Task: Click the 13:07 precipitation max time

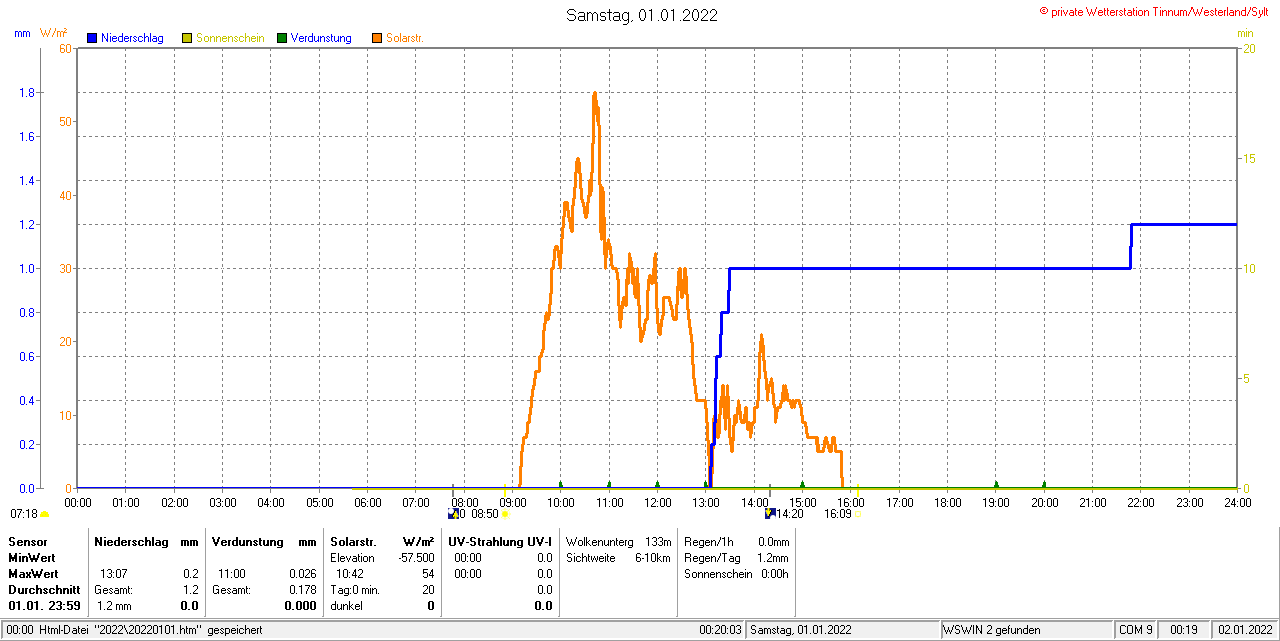Action: point(113,574)
